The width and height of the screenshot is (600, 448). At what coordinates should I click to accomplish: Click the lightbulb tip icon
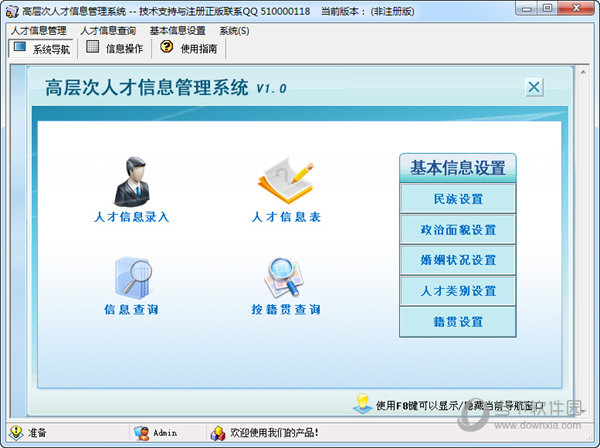(362, 404)
